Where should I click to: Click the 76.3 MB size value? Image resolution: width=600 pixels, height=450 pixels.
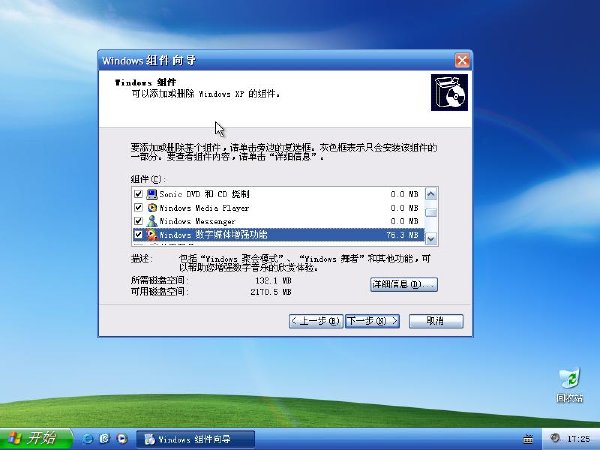click(402, 235)
